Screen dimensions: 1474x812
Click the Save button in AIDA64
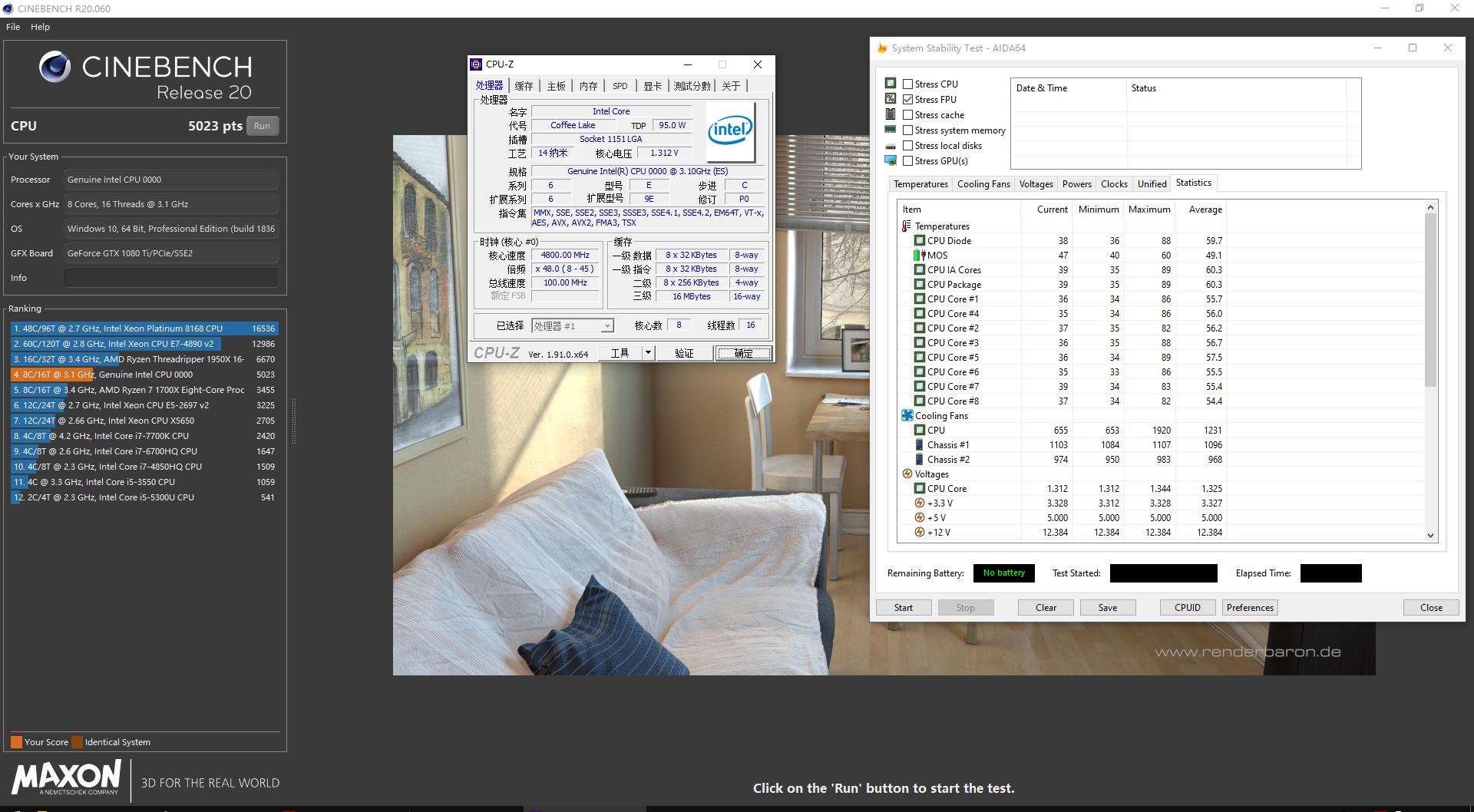point(1108,608)
